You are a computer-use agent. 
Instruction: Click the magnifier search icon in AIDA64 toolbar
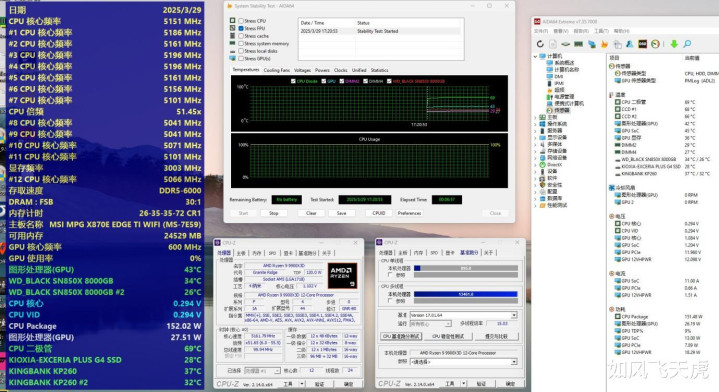[687, 44]
